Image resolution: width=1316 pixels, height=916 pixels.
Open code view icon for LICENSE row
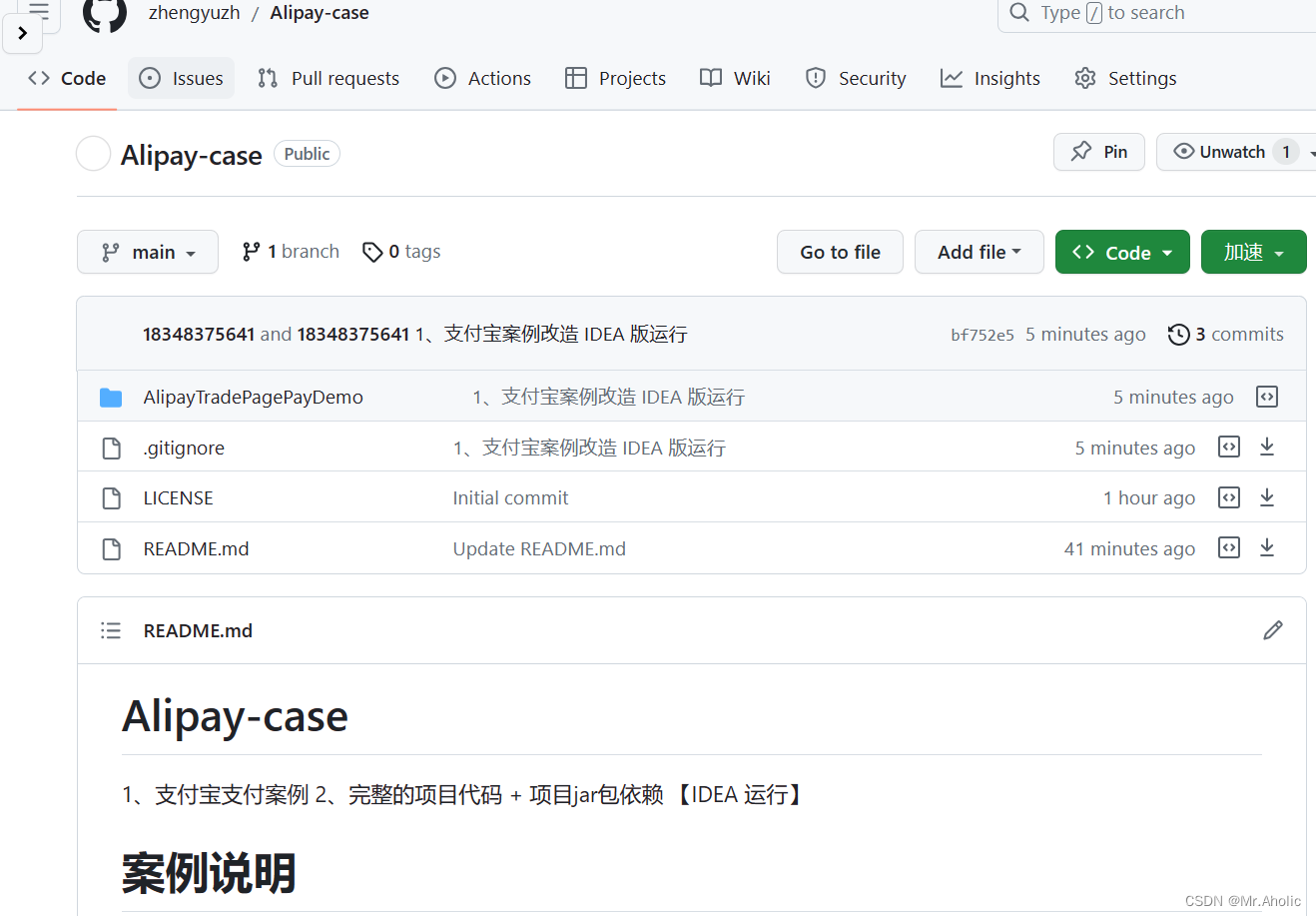(1229, 497)
